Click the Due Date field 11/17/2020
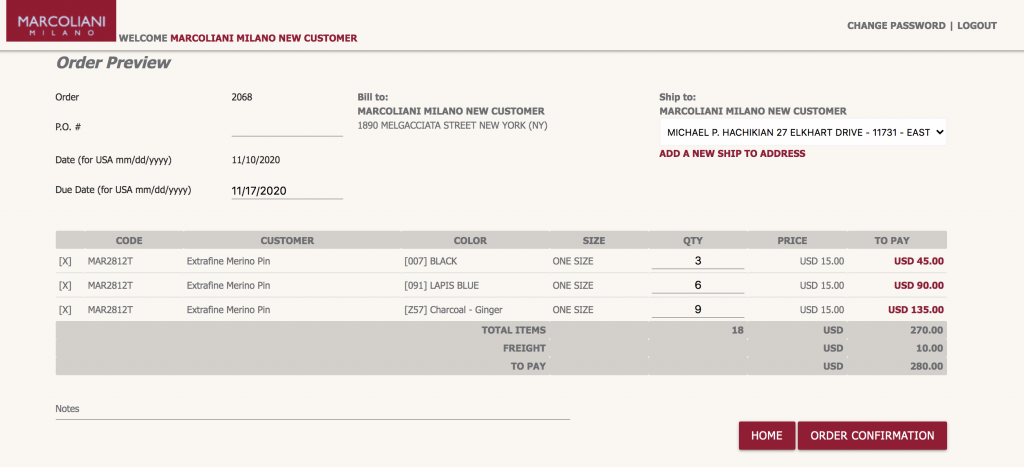Image resolution: width=1024 pixels, height=467 pixels. point(287,190)
